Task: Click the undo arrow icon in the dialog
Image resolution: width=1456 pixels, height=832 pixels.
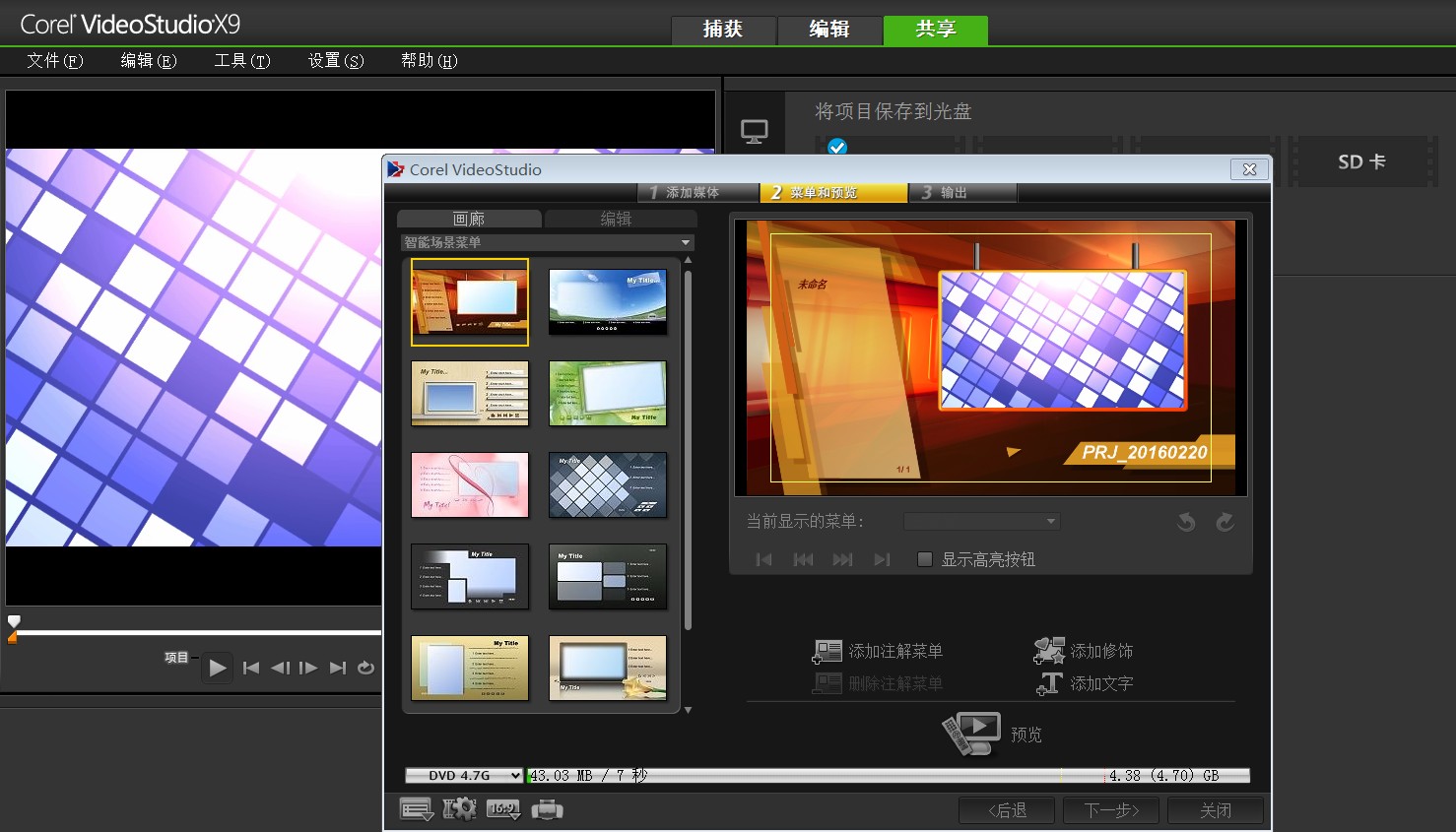Action: [1187, 522]
